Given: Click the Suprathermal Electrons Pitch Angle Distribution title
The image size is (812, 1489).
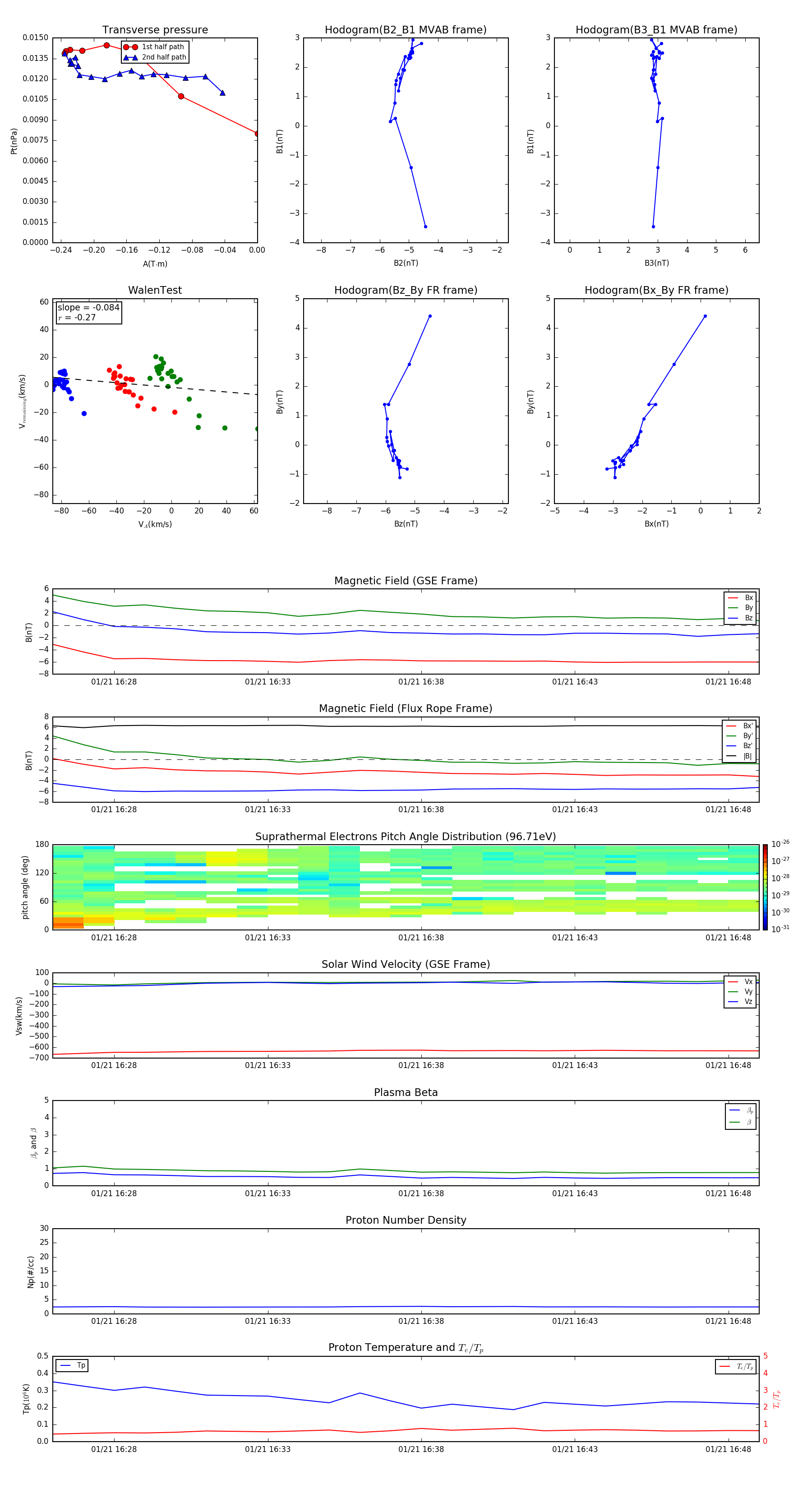Looking at the screenshot, I should tap(406, 837).
